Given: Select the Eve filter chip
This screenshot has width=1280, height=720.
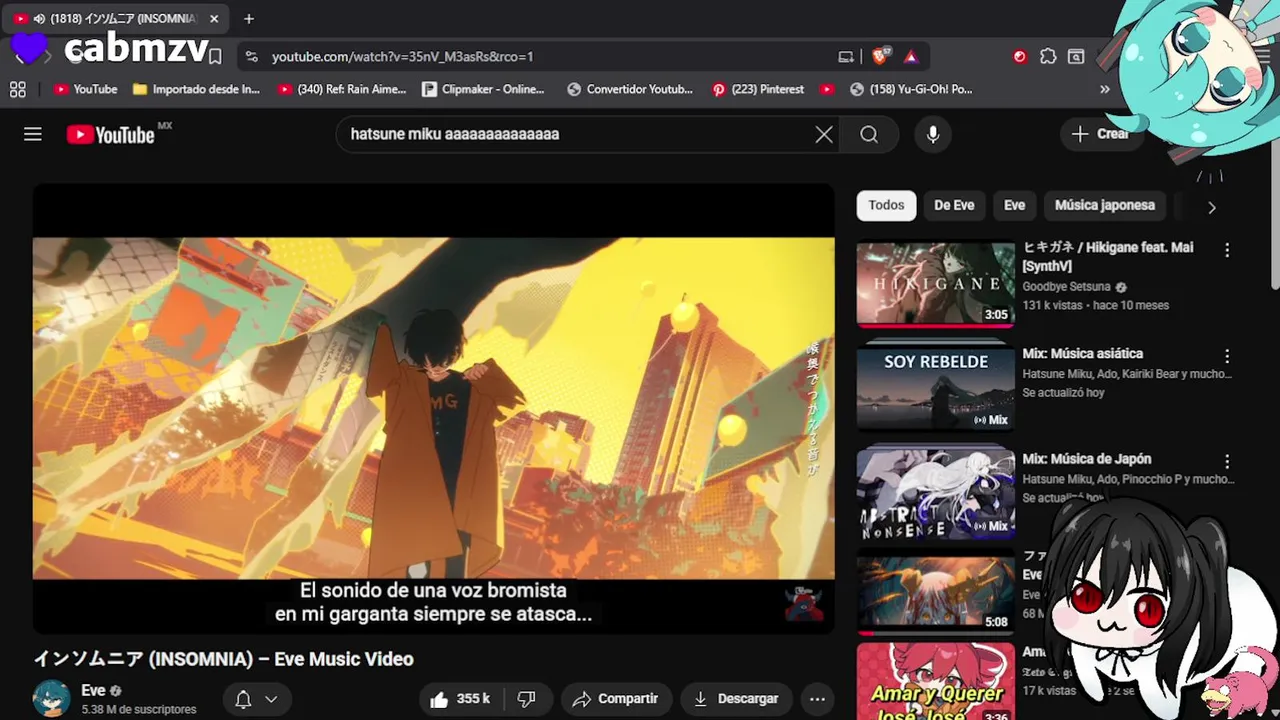Looking at the screenshot, I should click(x=1014, y=205).
